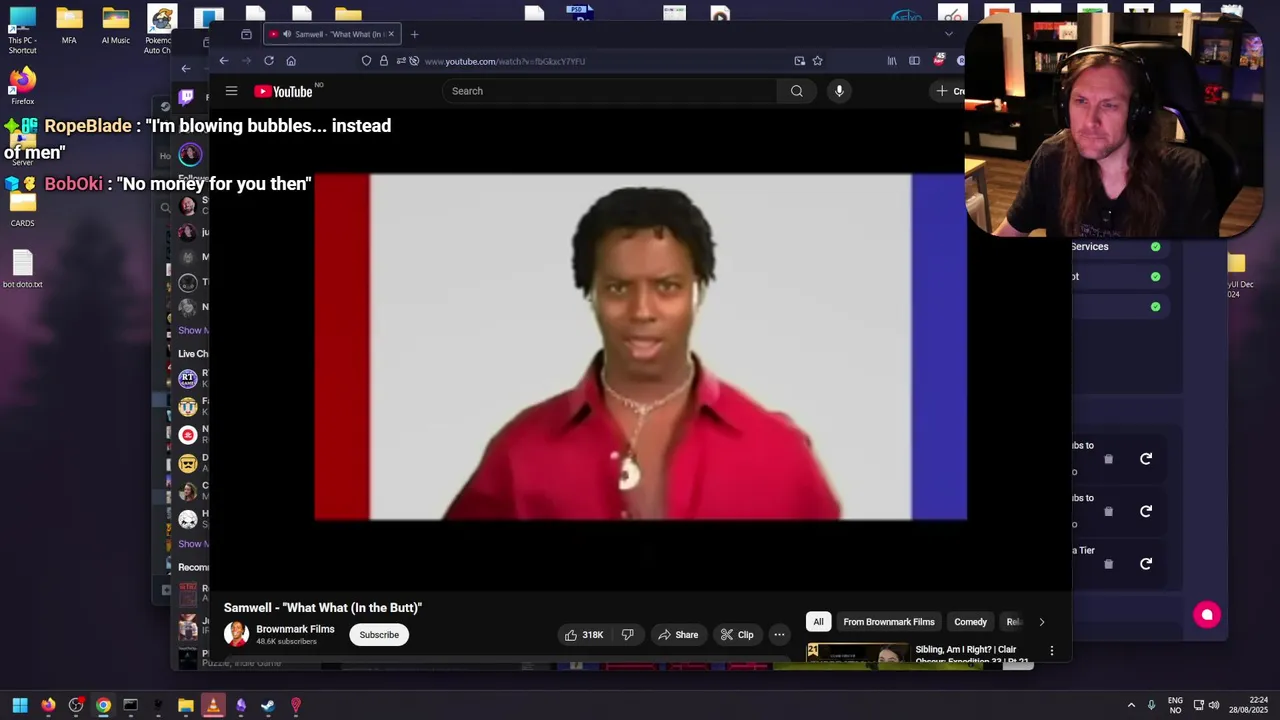This screenshot has width=1280, height=720.
Task: Show hidden system tray icons
Action: pos(1131,705)
